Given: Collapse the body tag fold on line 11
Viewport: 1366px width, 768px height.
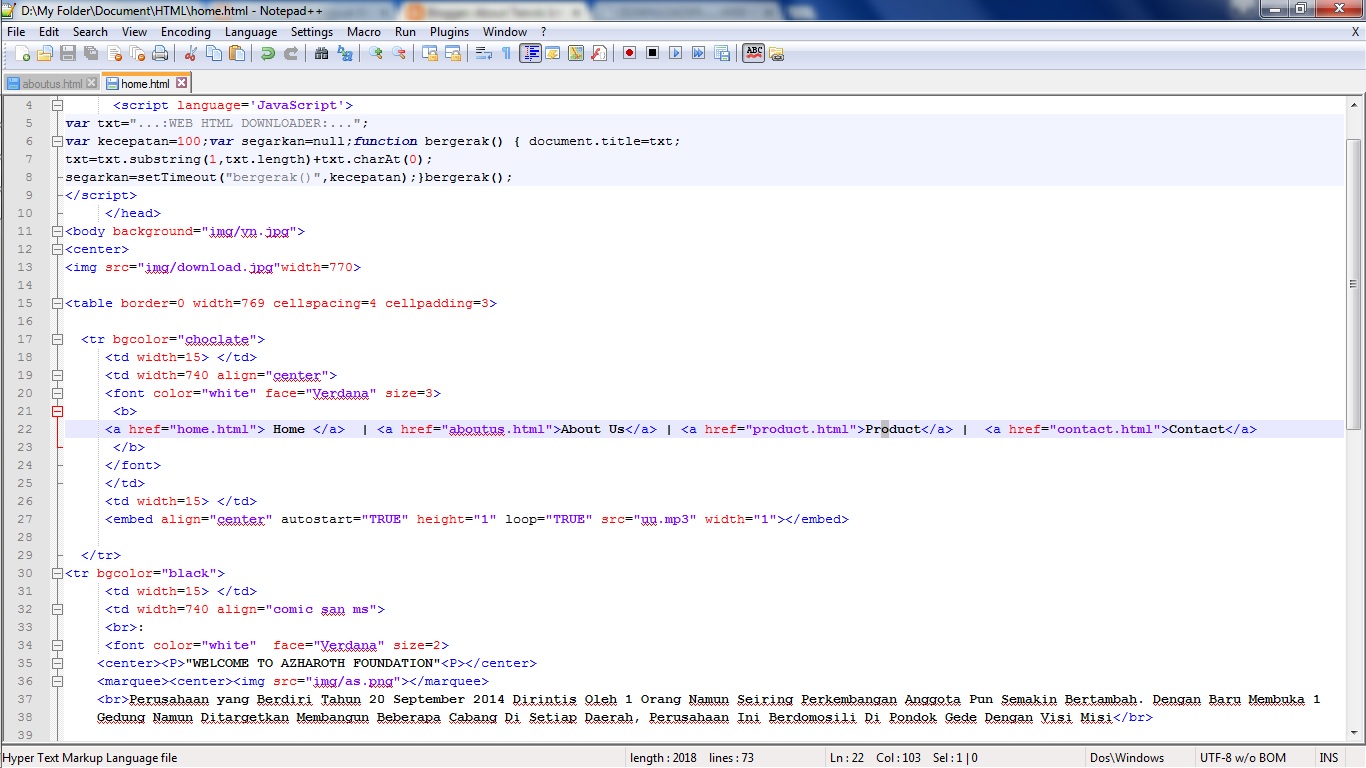Looking at the screenshot, I should 57,231.
